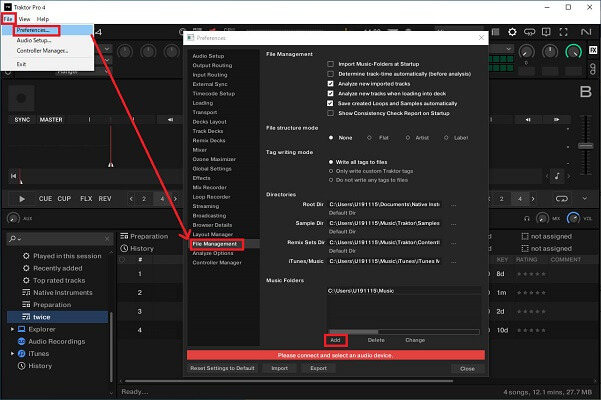Click the CUE button on Deck A
The height and width of the screenshot is (400, 601).
[x=45, y=199]
